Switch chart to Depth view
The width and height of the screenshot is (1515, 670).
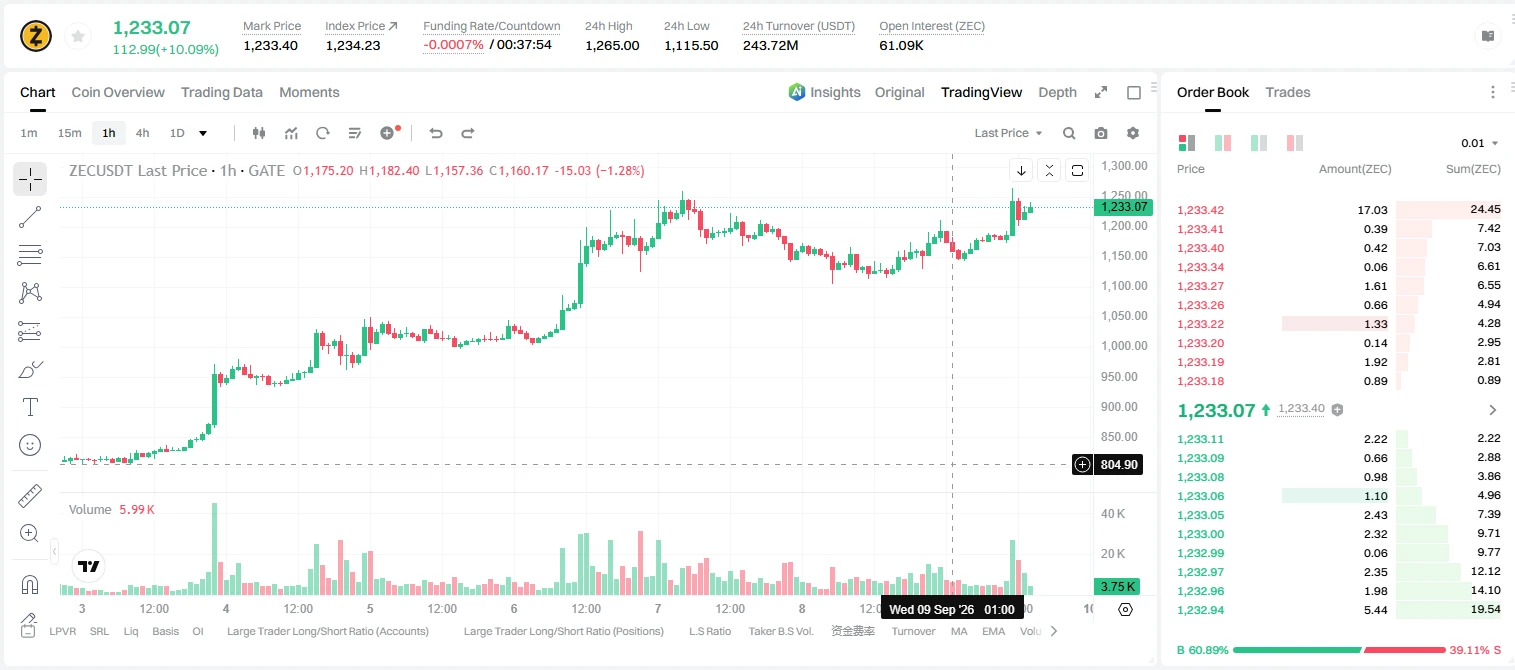click(x=1057, y=92)
